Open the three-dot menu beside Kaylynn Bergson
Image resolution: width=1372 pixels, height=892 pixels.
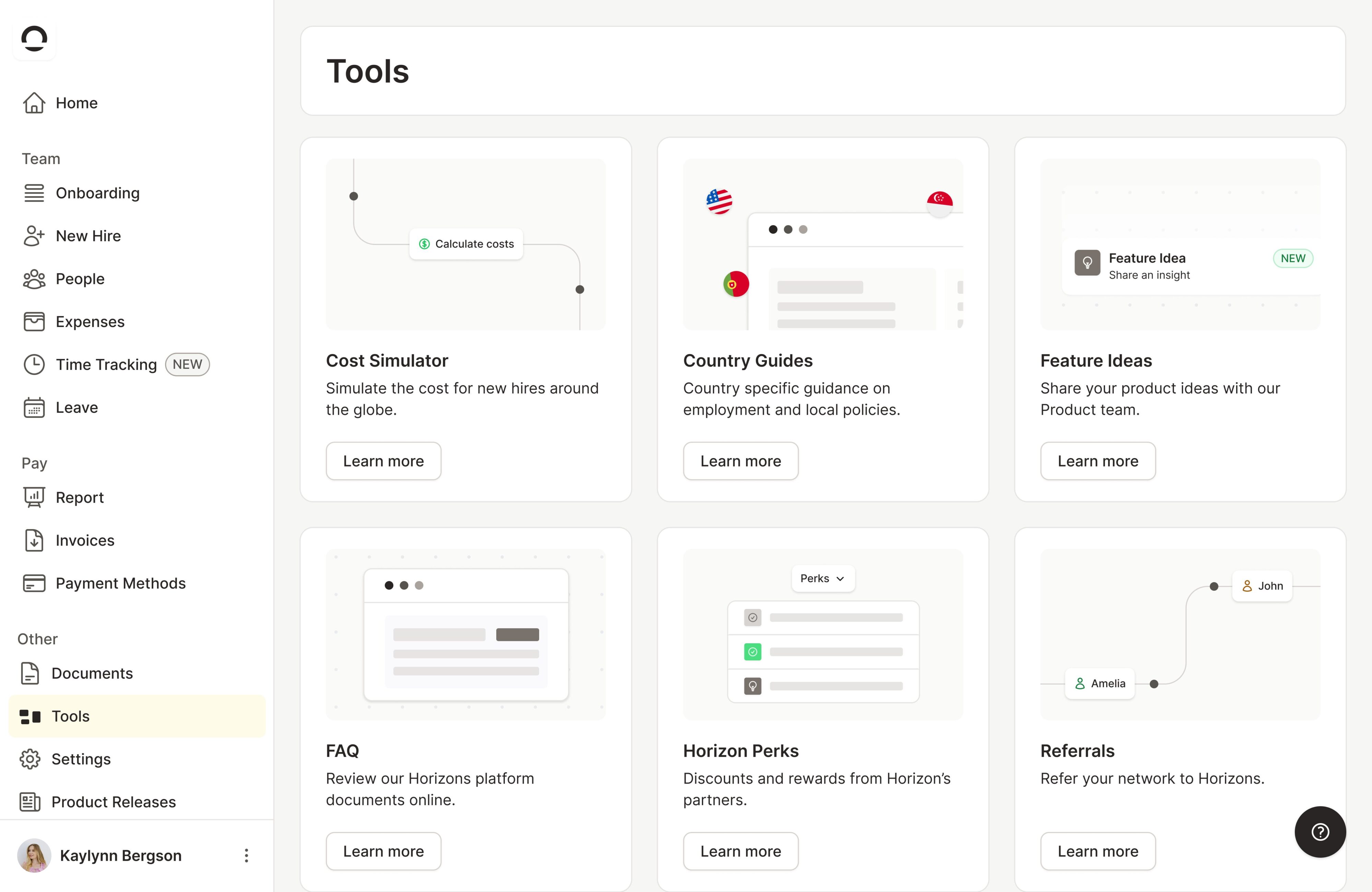[x=246, y=856]
